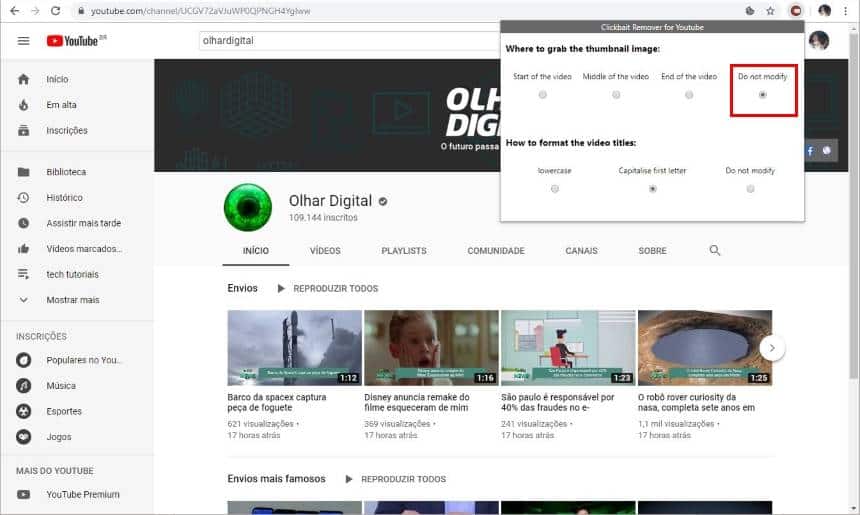Open the Mars crater video thumbnail
The image size is (860, 515).
click(x=705, y=348)
